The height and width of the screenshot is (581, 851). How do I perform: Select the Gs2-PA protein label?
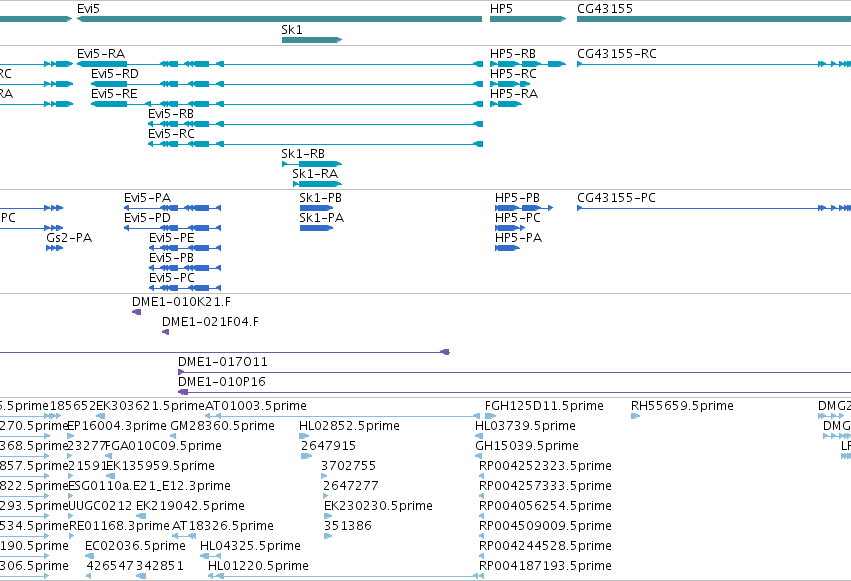(x=69, y=238)
